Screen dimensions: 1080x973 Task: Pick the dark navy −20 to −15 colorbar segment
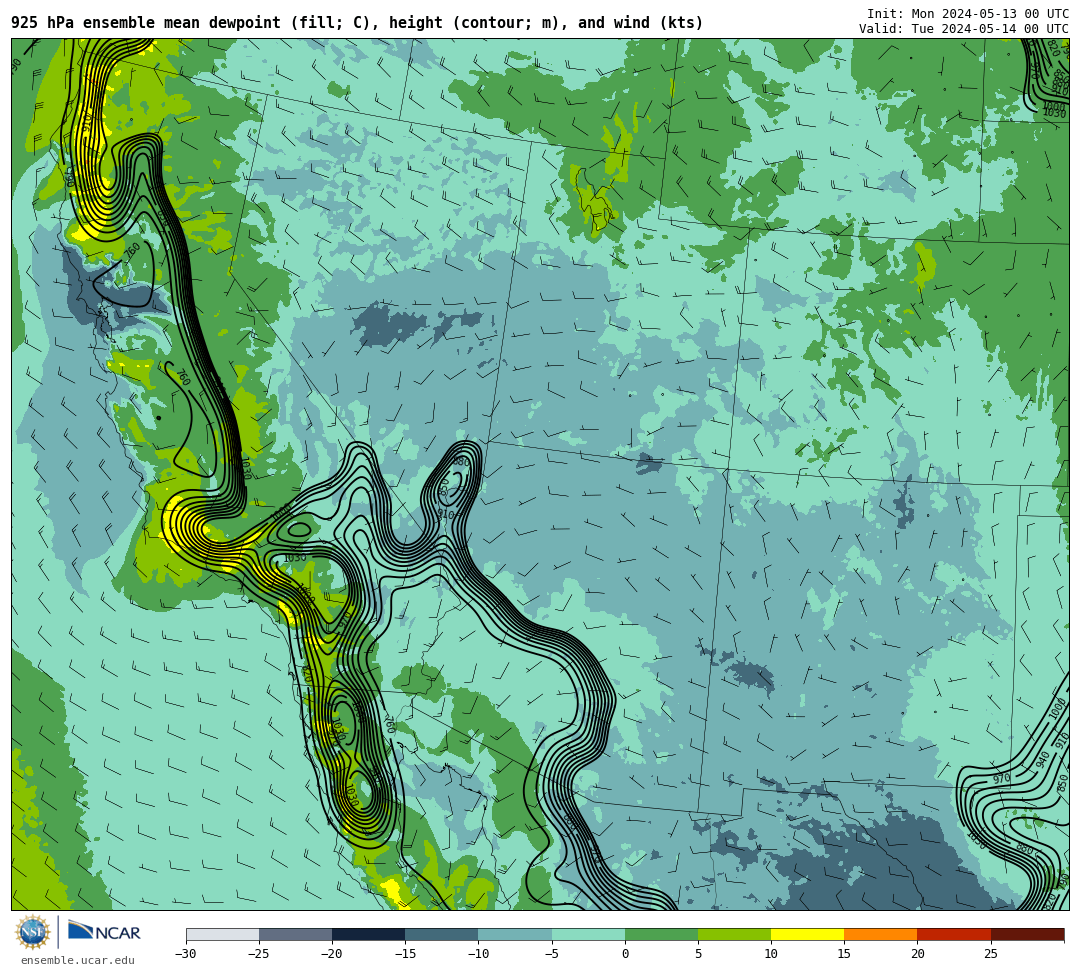tap(368, 934)
